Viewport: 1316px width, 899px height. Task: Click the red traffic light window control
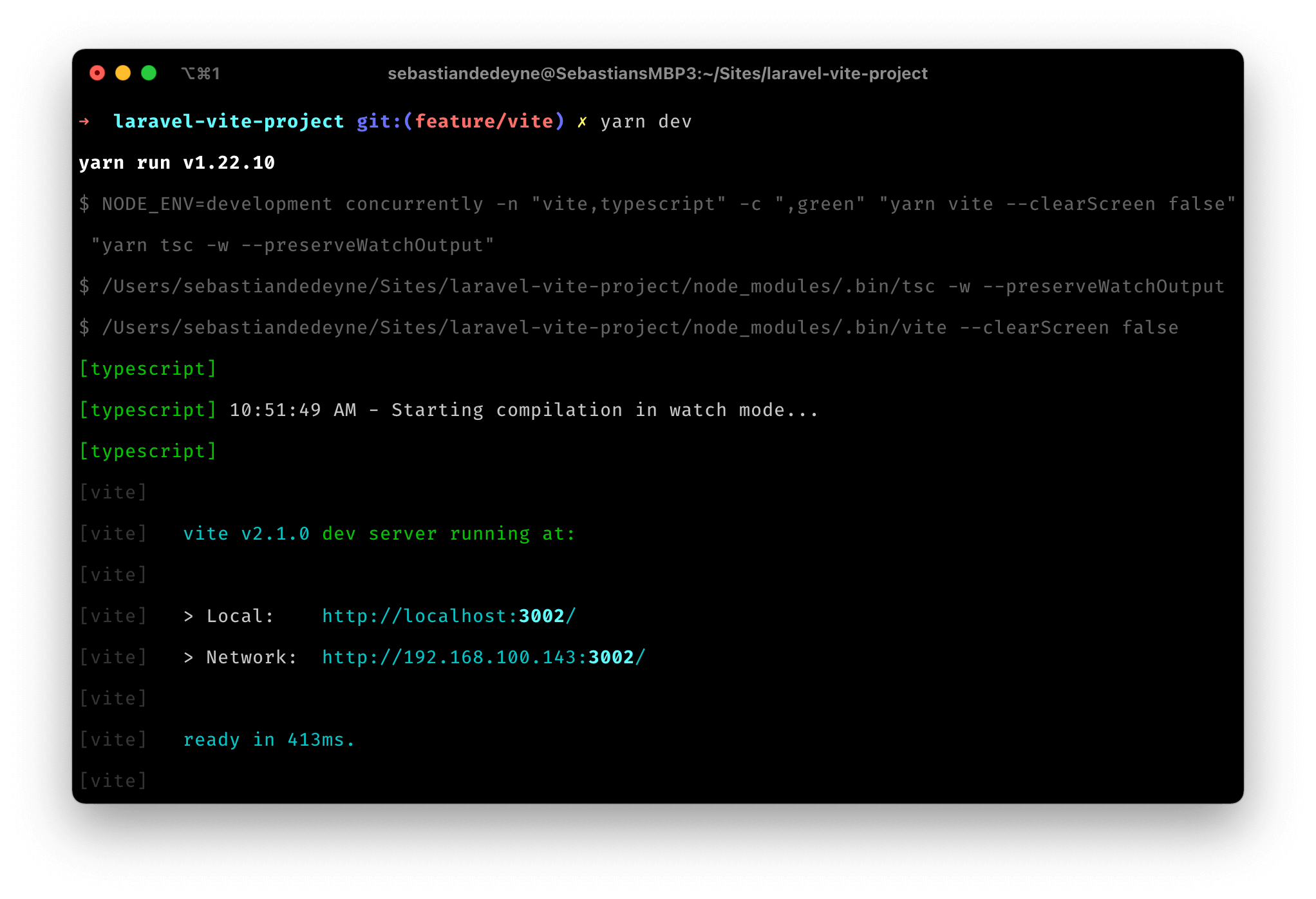click(97, 73)
